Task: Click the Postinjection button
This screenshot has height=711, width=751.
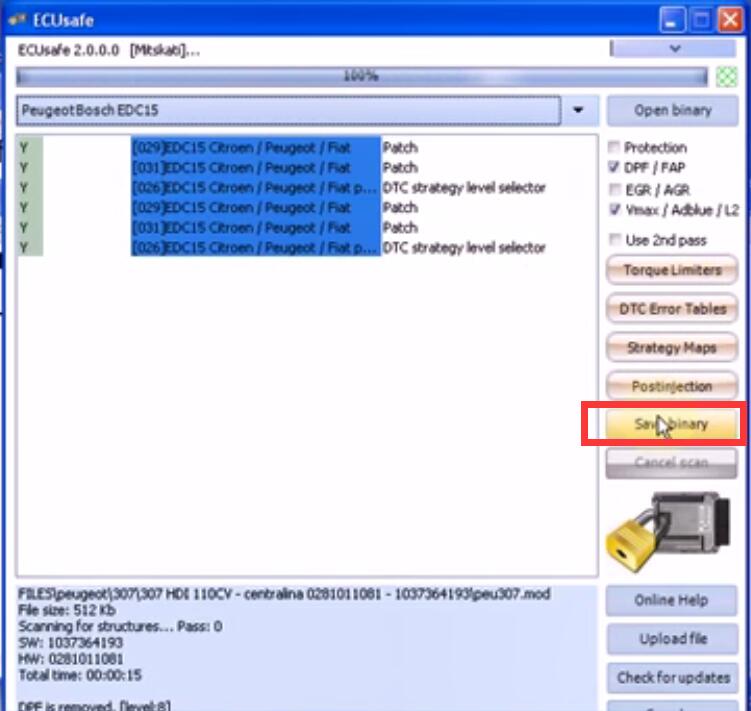Action: (672, 386)
